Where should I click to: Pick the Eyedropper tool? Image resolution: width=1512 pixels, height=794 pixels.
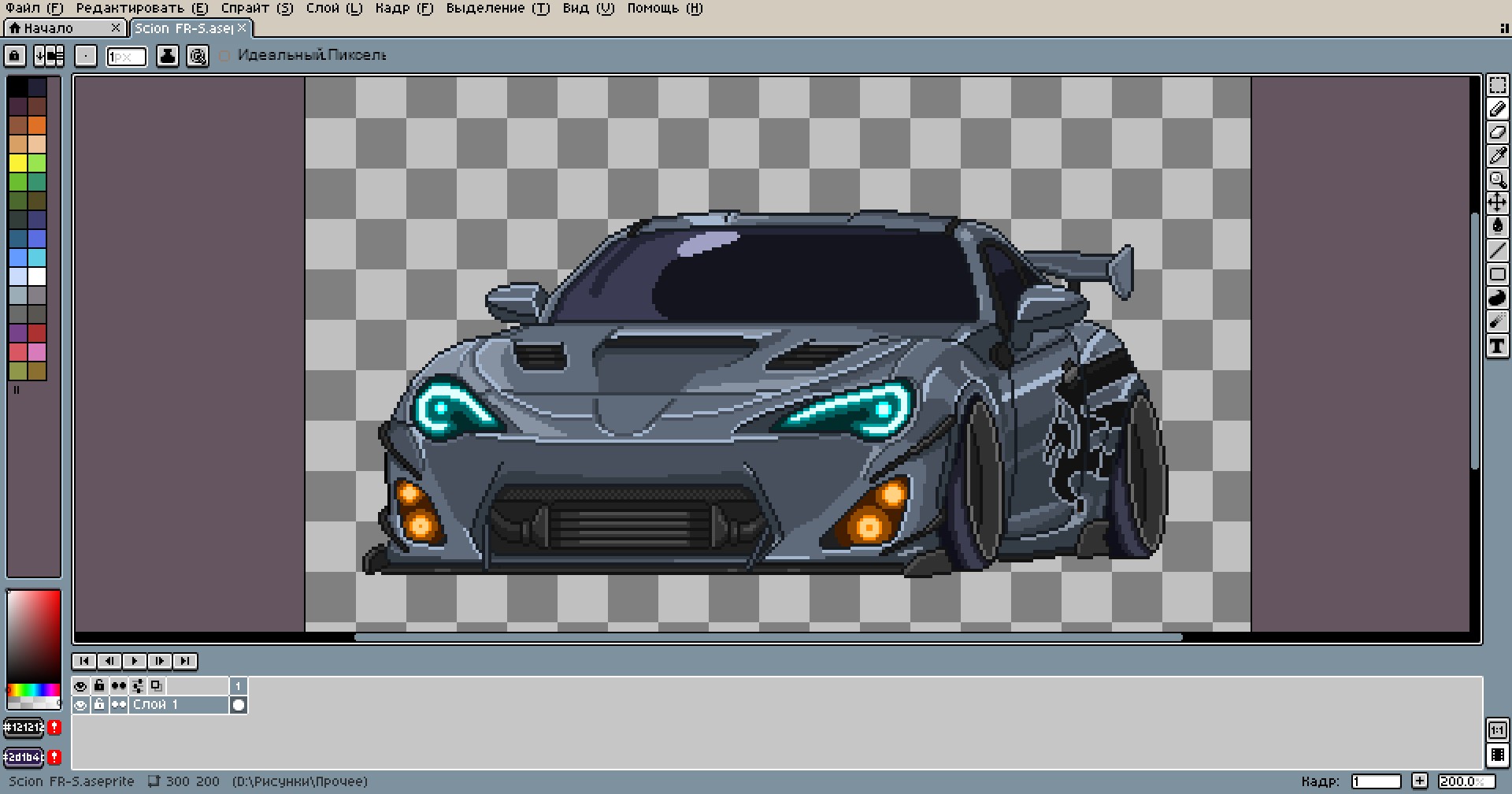pyautogui.click(x=1497, y=156)
